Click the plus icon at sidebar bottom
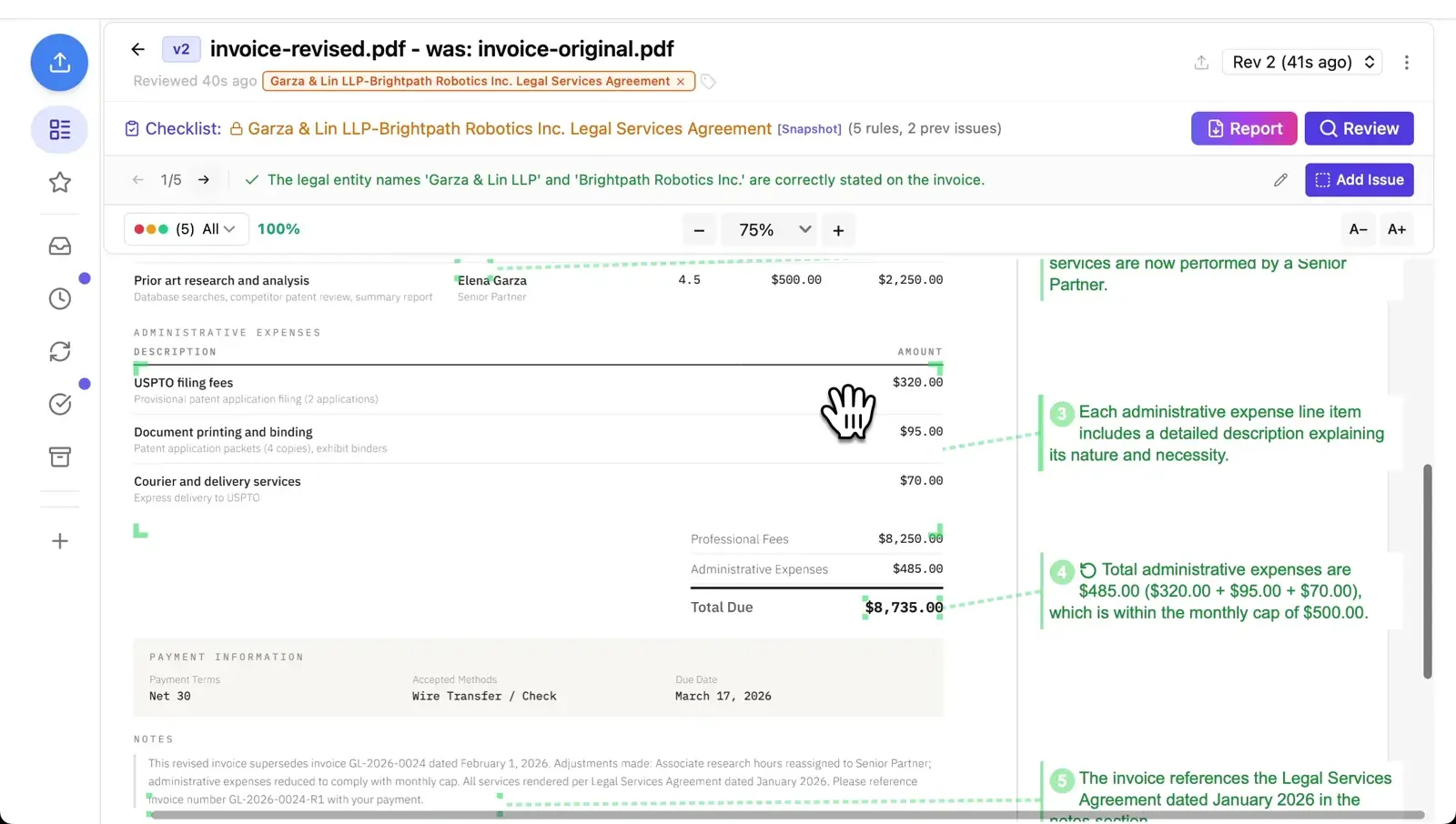The width and height of the screenshot is (1456, 824). [59, 540]
